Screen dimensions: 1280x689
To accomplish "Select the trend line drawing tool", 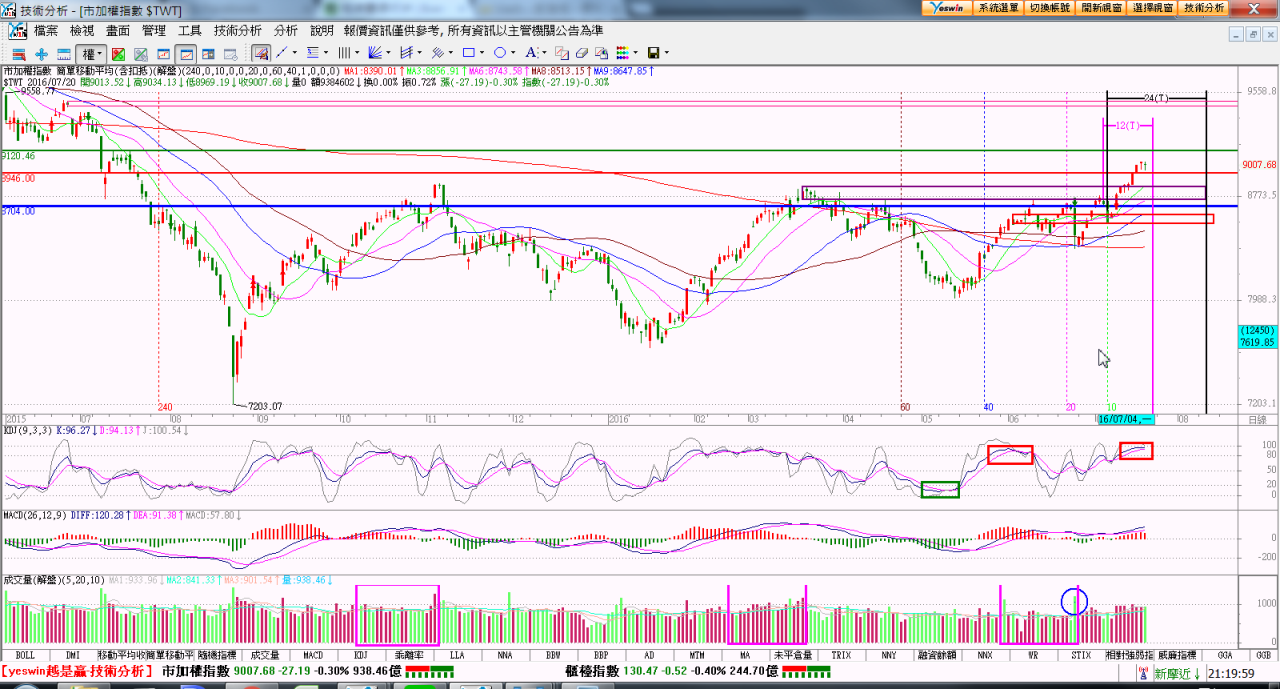I will coord(282,53).
